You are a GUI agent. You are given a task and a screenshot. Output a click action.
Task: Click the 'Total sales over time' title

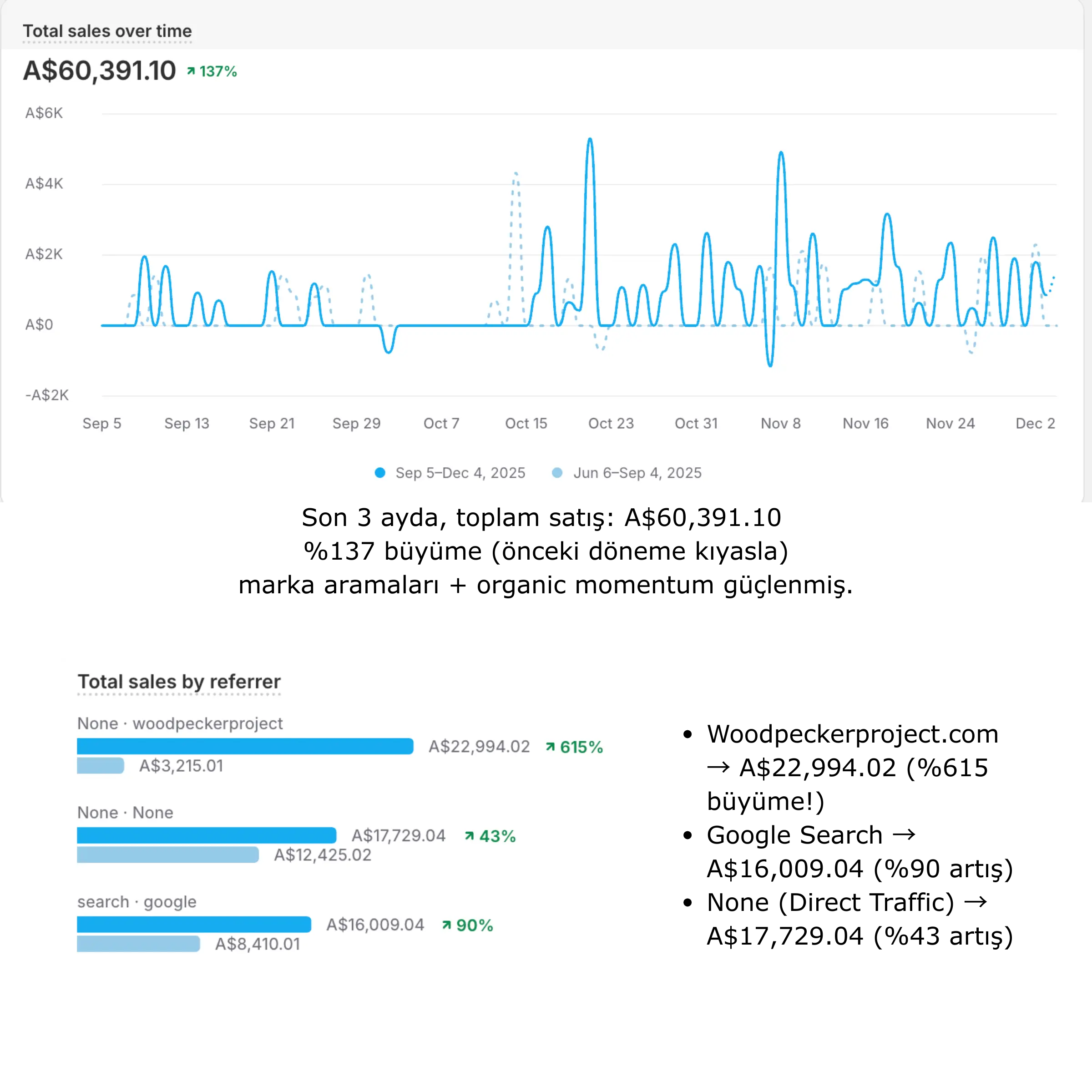[107, 31]
